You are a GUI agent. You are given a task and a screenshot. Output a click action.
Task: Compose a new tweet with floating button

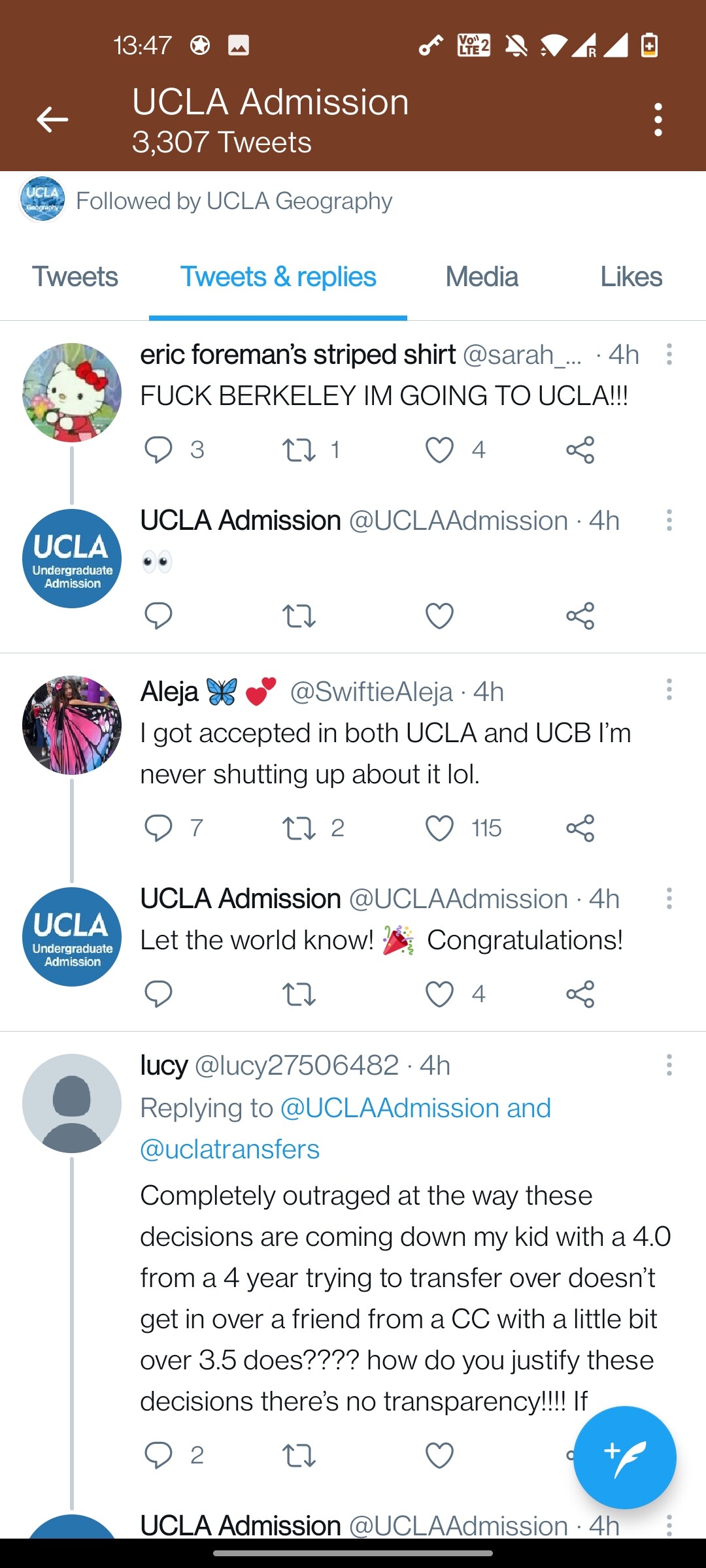(624, 1457)
